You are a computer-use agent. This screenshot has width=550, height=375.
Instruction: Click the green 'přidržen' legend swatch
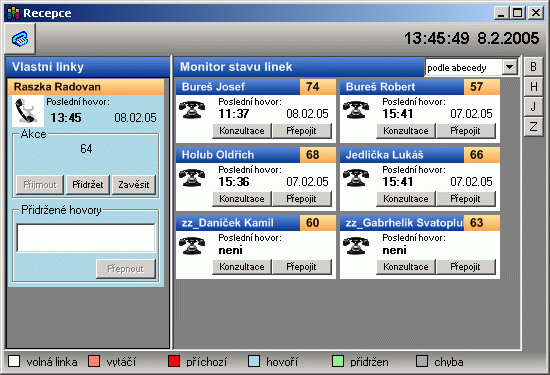tap(338, 361)
